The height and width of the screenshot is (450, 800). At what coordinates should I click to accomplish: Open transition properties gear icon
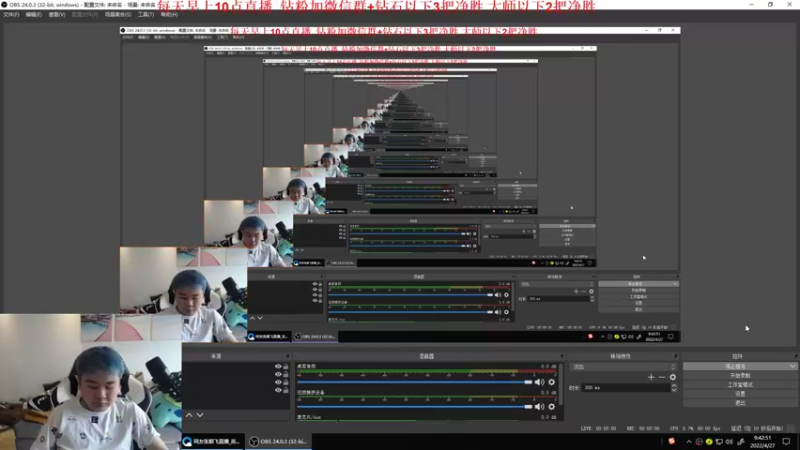coord(673,377)
